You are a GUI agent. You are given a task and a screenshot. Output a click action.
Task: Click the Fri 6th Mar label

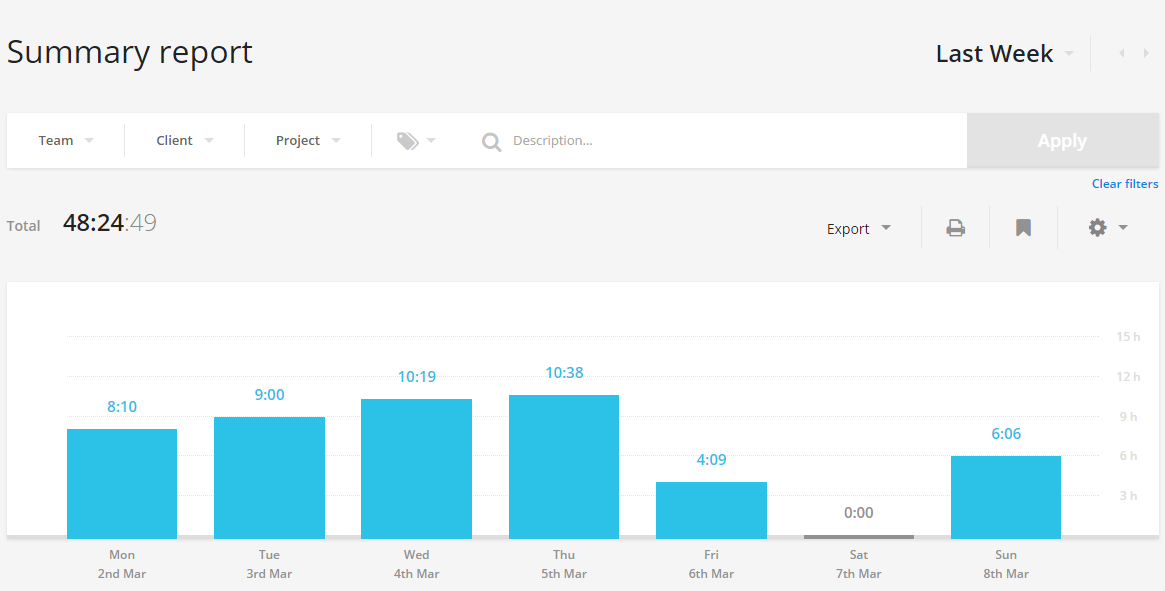tap(711, 564)
